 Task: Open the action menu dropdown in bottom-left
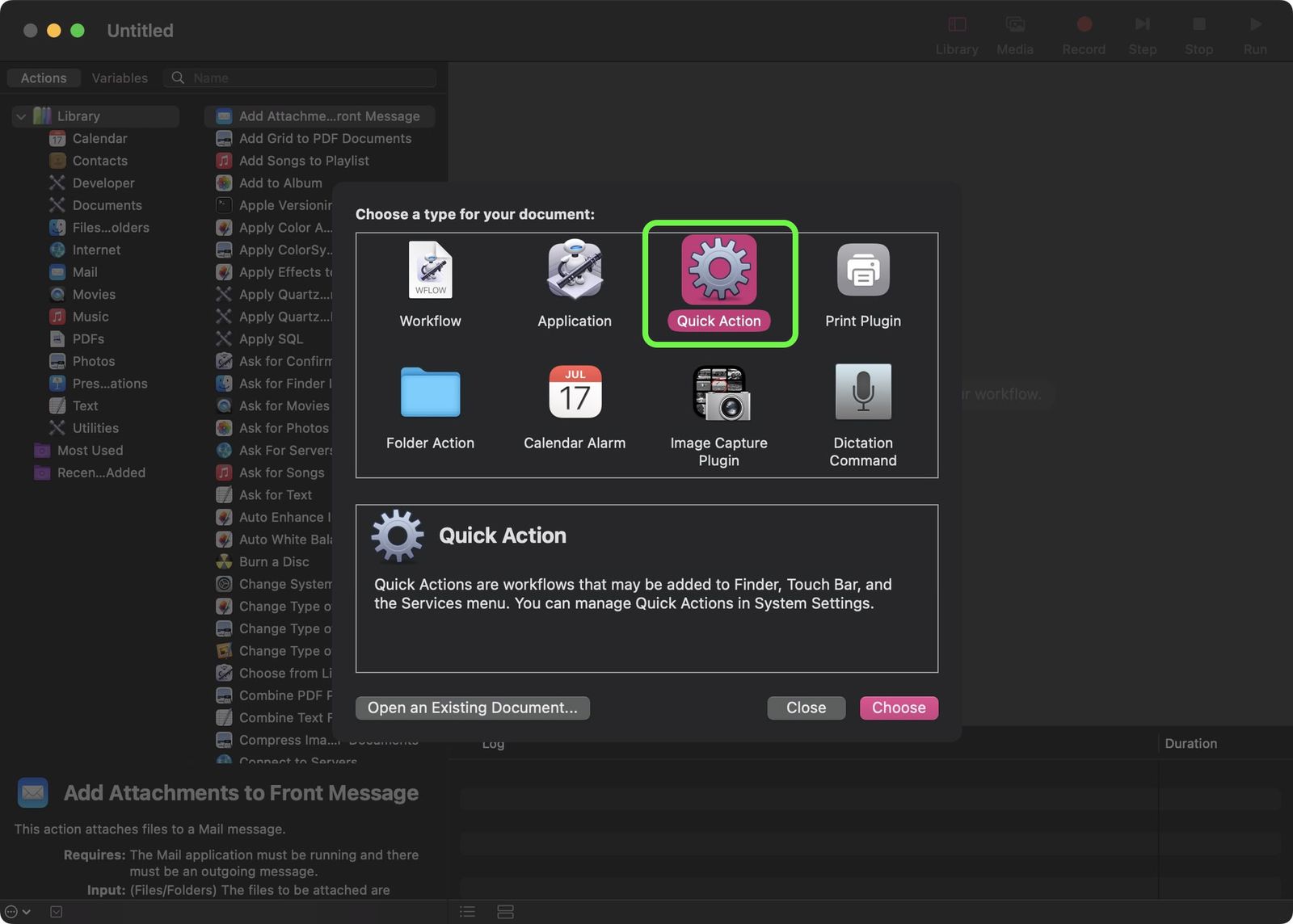[17, 912]
